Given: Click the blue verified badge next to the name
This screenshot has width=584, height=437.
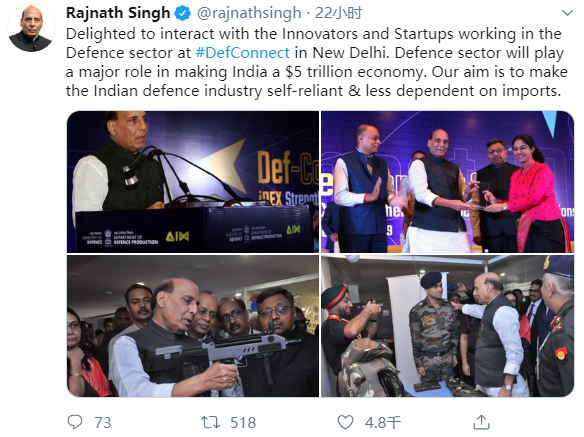Looking at the screenshot, I should [182, 13].
